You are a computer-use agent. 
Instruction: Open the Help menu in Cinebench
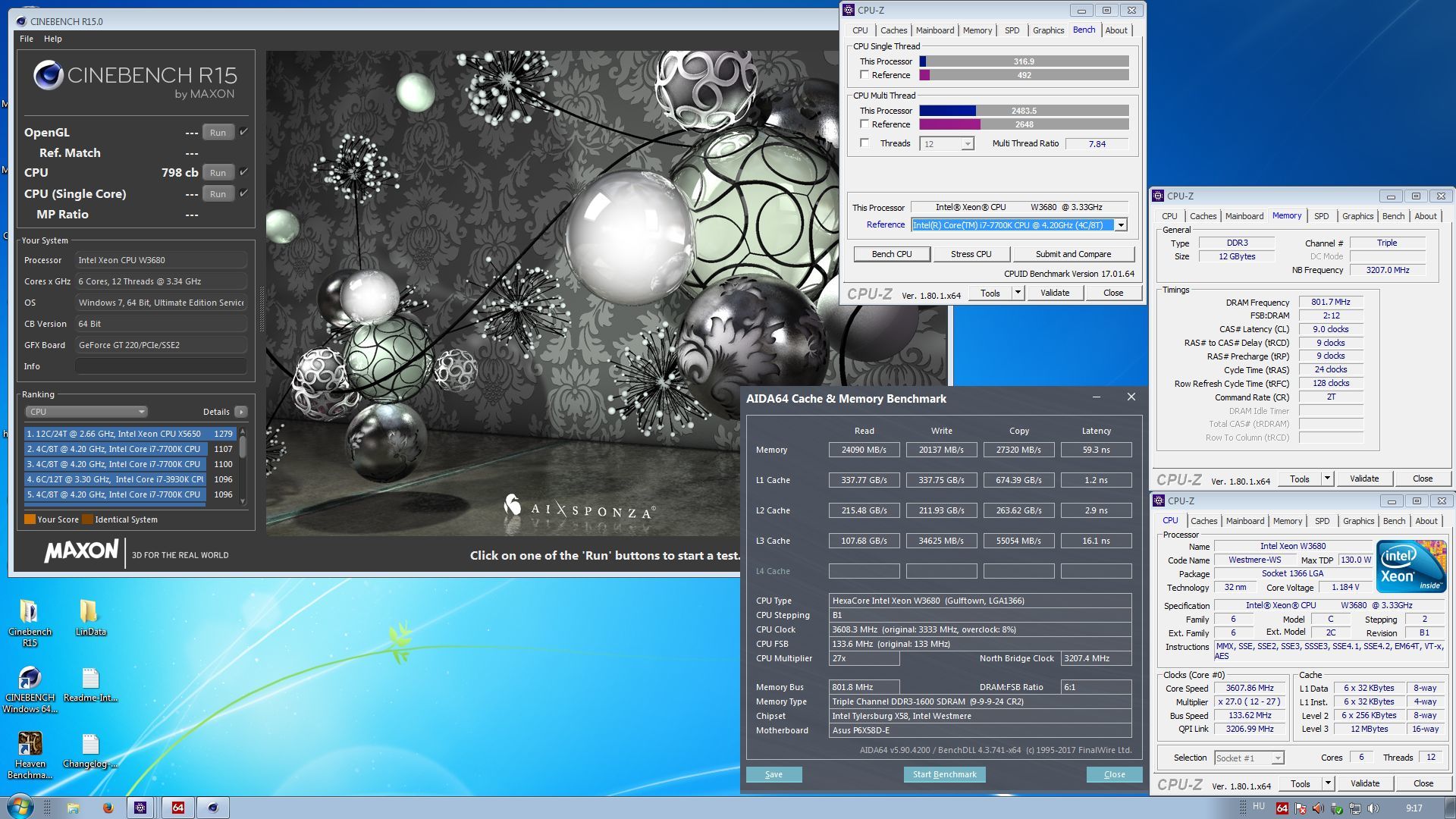coord(53,39)
